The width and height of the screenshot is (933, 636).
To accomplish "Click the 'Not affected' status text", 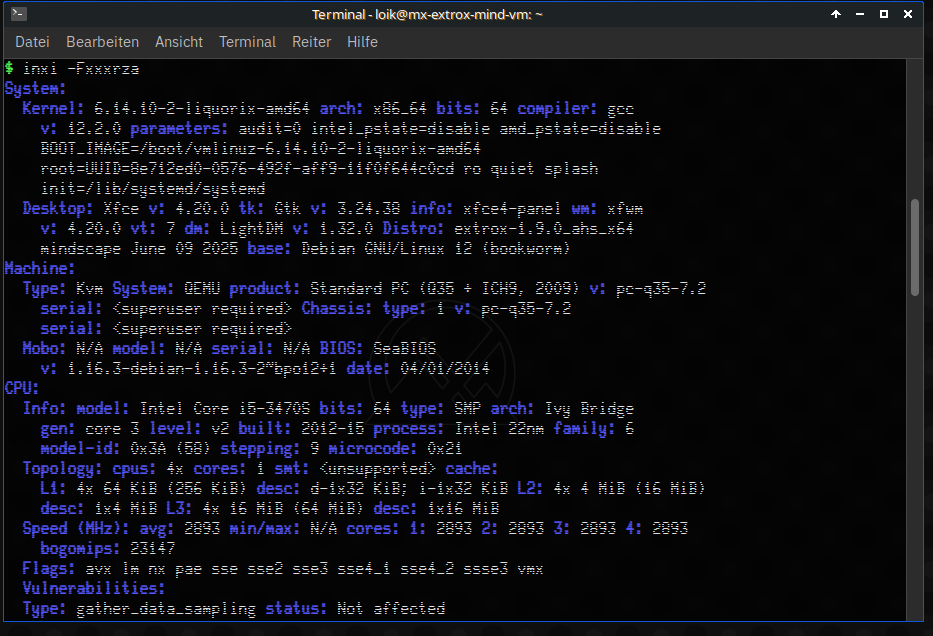I will 391,609.
